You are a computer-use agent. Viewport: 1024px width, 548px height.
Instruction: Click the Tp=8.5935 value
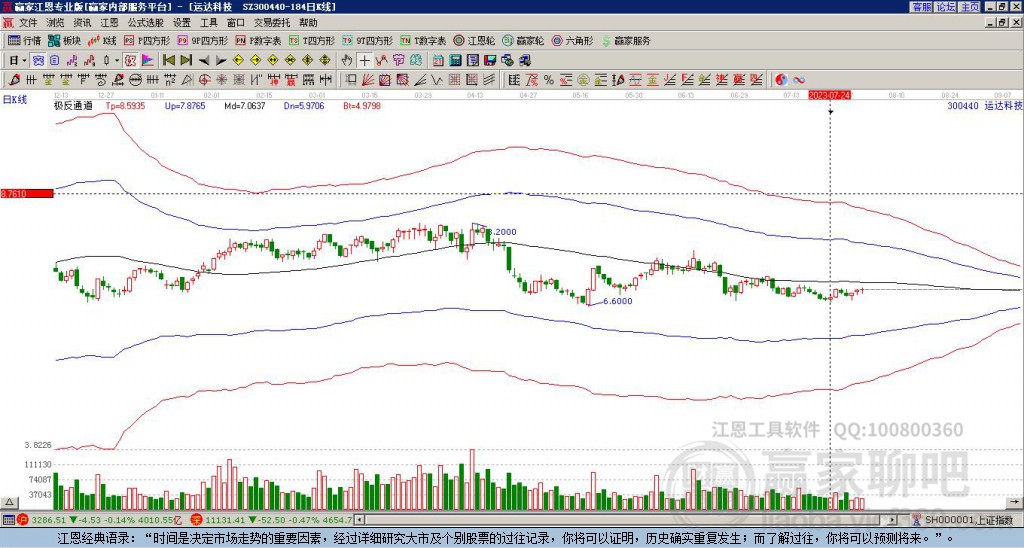tap(125, 105)
